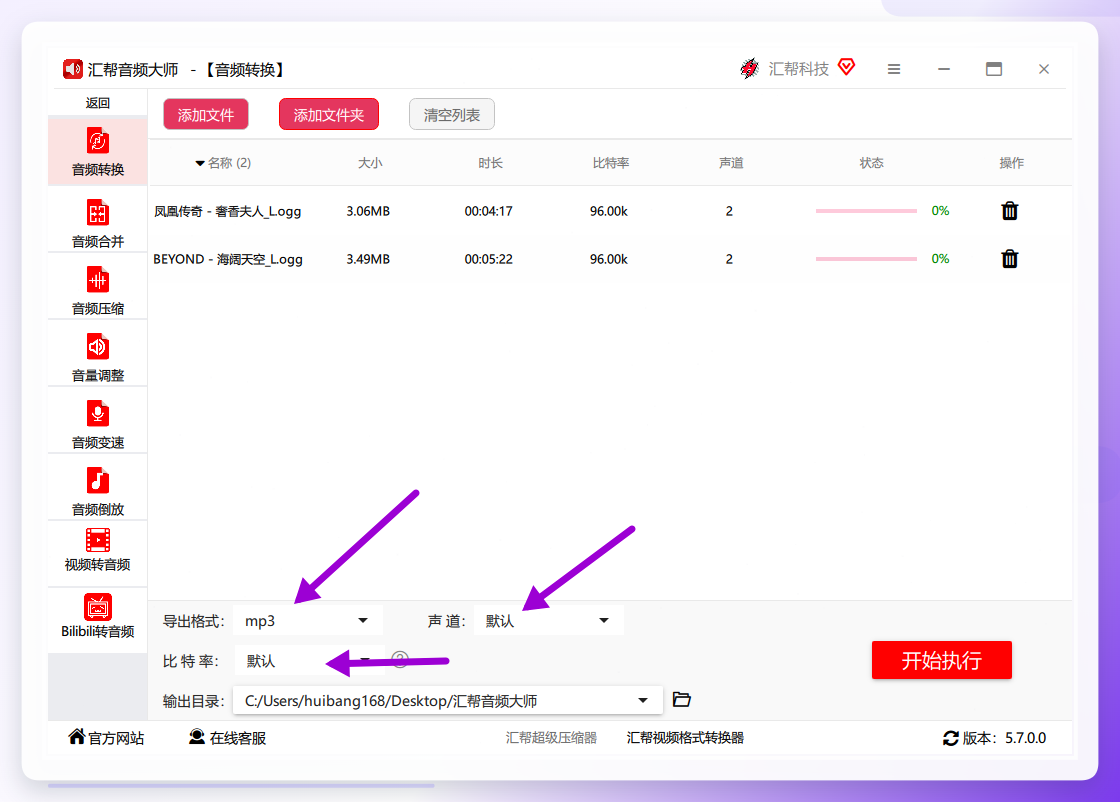Image resolution: width=1120 pixels, height=802 pixels.
Task: Click the 在线客服 support agent icon
Action: (196, 736)
